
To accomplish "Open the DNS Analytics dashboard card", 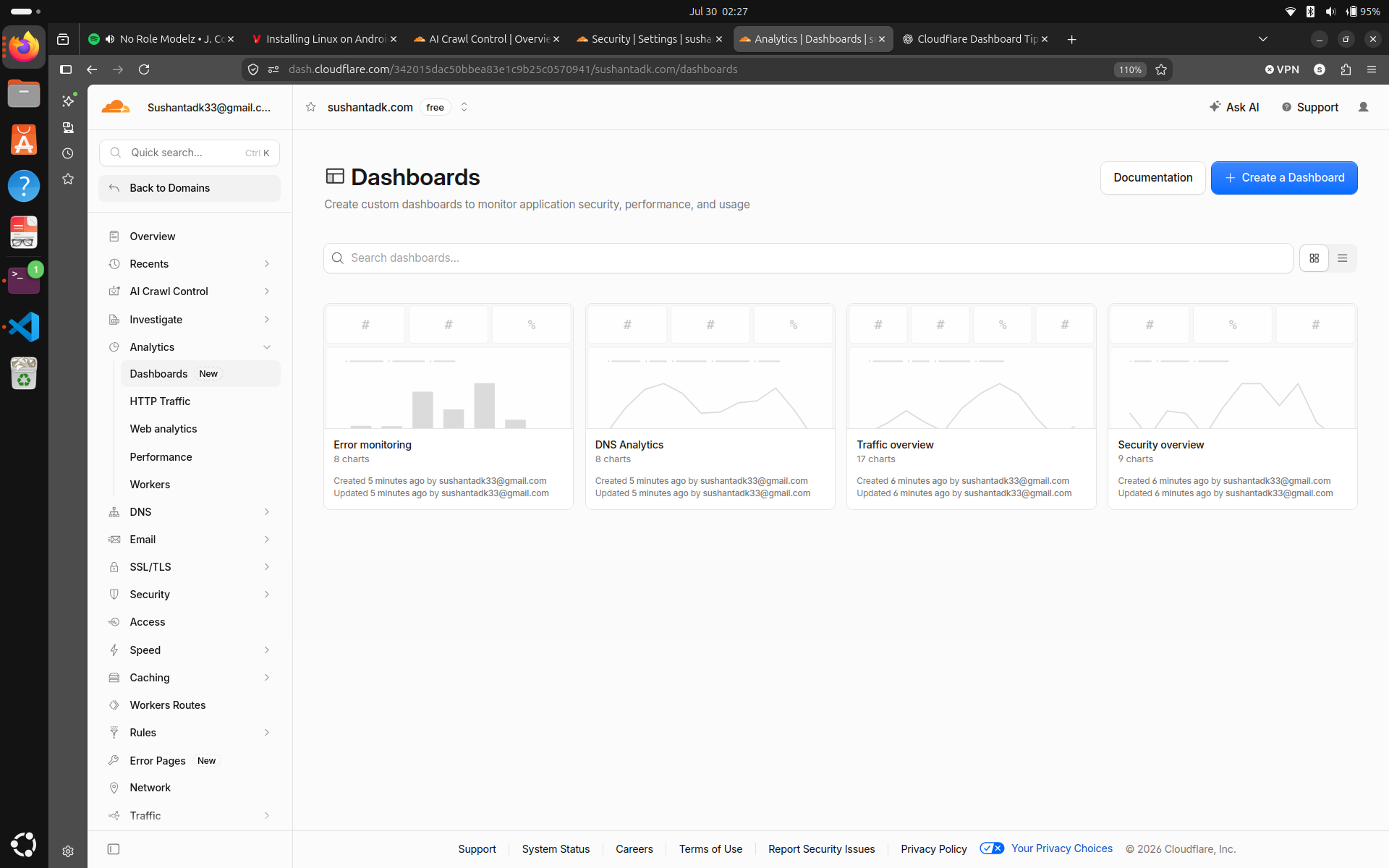I will (x=710, y=407).
